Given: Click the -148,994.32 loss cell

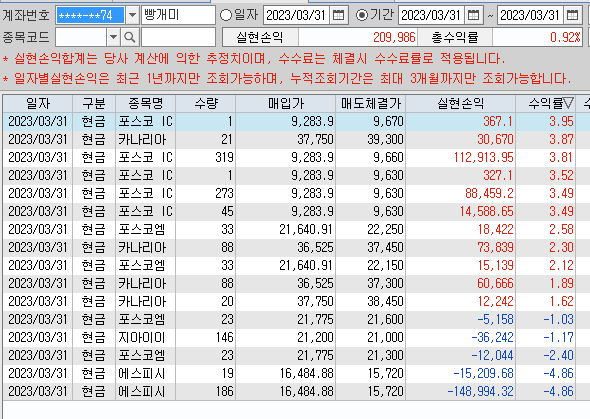Looking at the screenshot, I should [461, 392].
